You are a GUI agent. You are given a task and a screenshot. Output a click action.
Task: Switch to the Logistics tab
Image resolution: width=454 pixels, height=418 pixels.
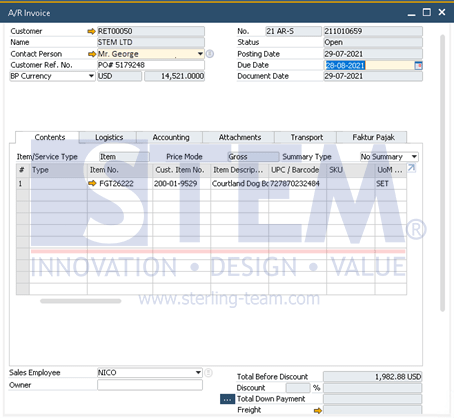(x=108, y=137)
